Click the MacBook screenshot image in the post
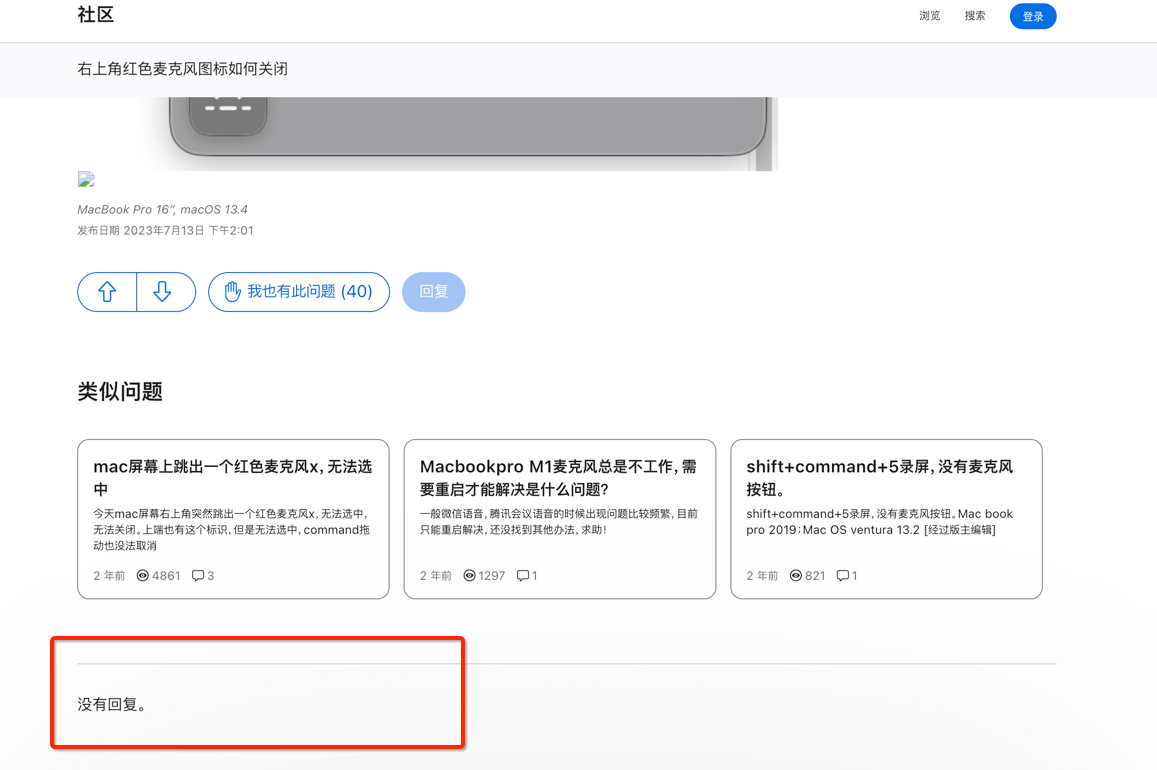Viewport: 1157px width, 770px height. (x=468, y=132)
